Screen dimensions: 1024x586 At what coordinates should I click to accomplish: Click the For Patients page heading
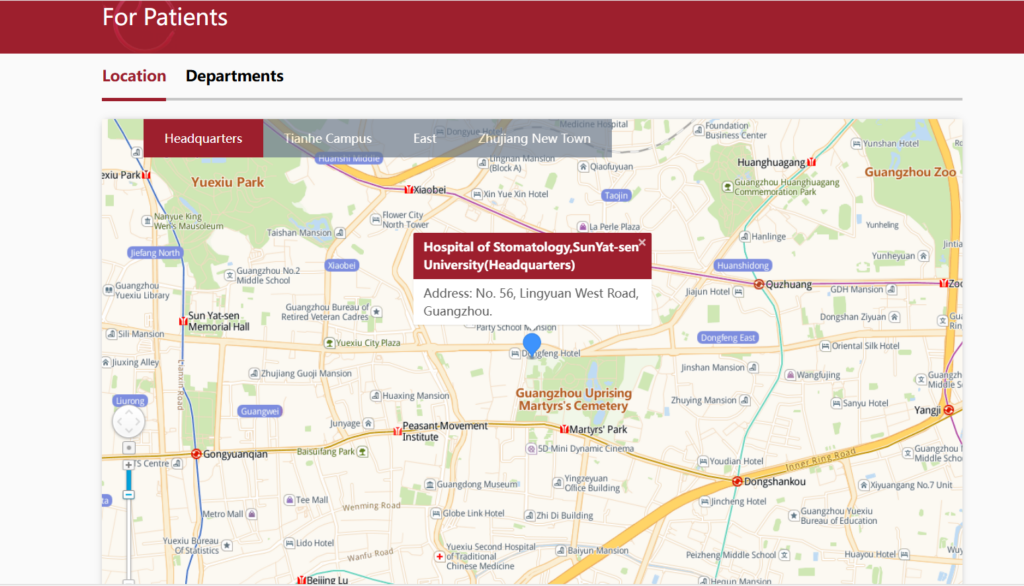(x=165, y=17)
